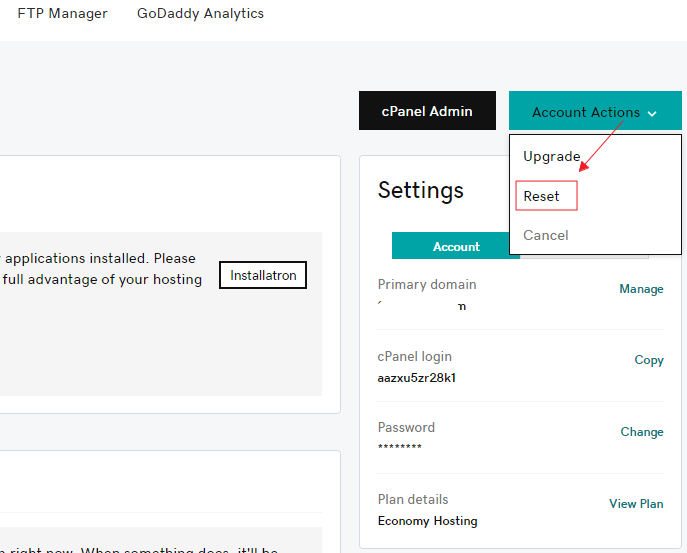The width and height of the screenshot is (687, 553).
Task: Copy the cPanel login username
Action: pyautogui.click(x=649, y=360)
